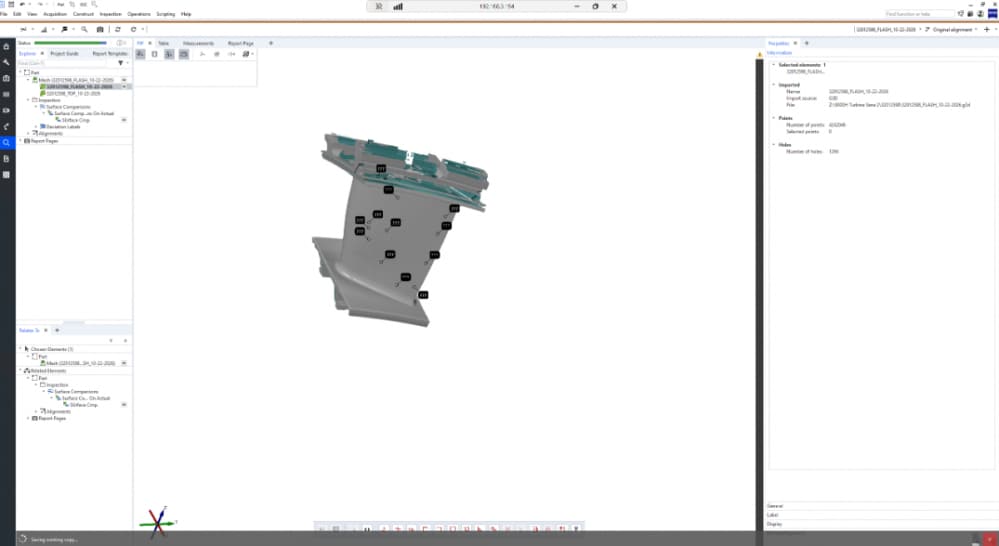Click the Undo arrow in the quick access bar
The width and height of the screenshot is (999, 546).
pos(22,4)
